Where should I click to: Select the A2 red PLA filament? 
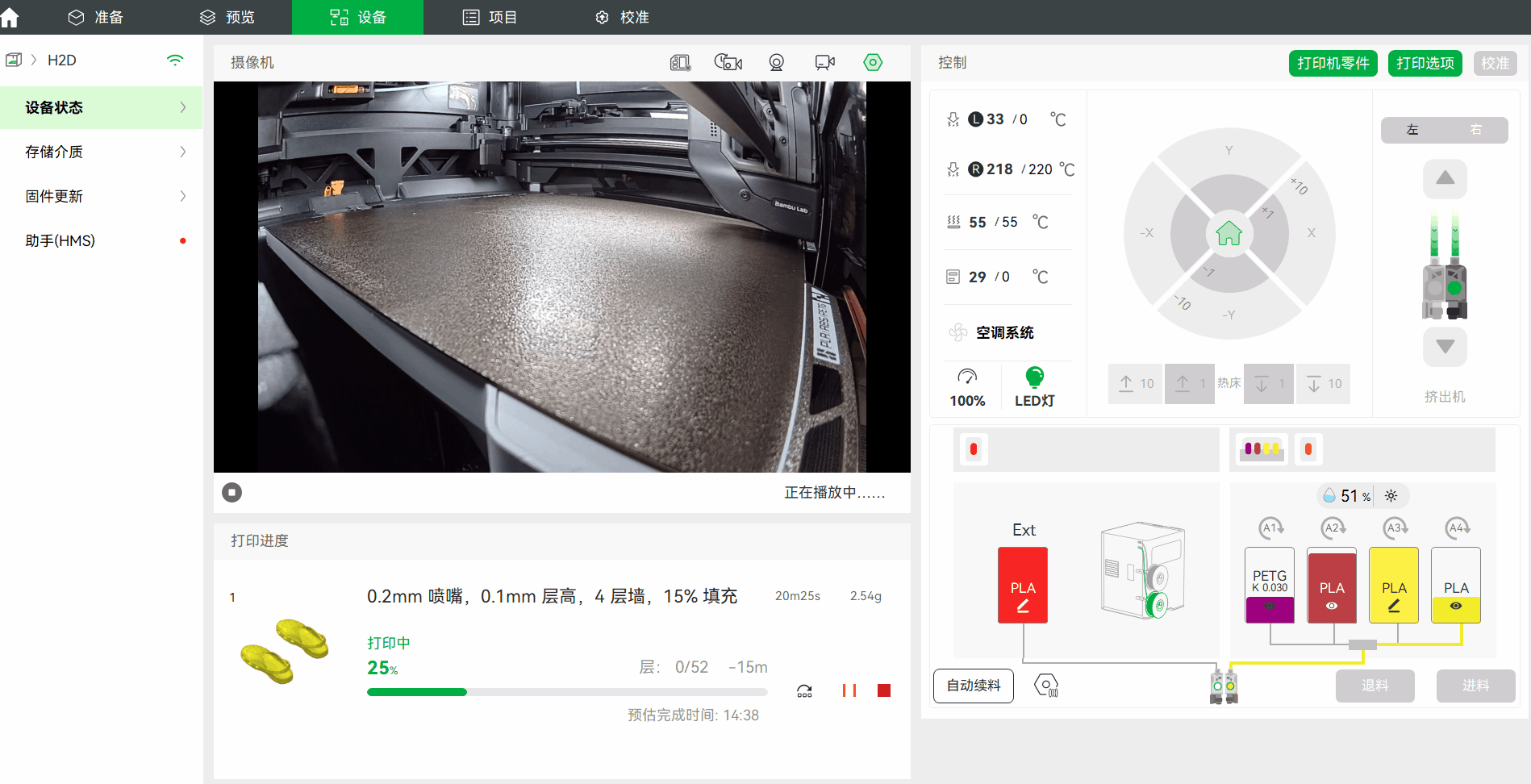click(1332, 585)
